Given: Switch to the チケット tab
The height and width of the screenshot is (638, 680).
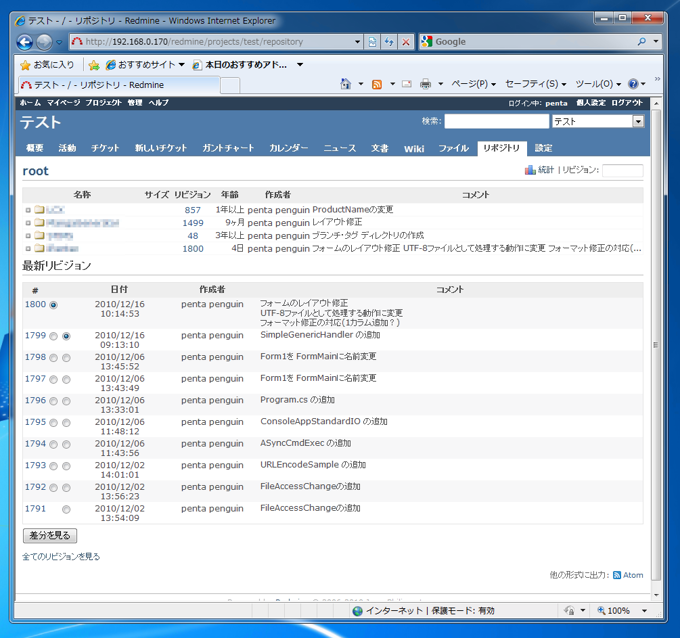Looking at the screenshot, I should [105, 148].
